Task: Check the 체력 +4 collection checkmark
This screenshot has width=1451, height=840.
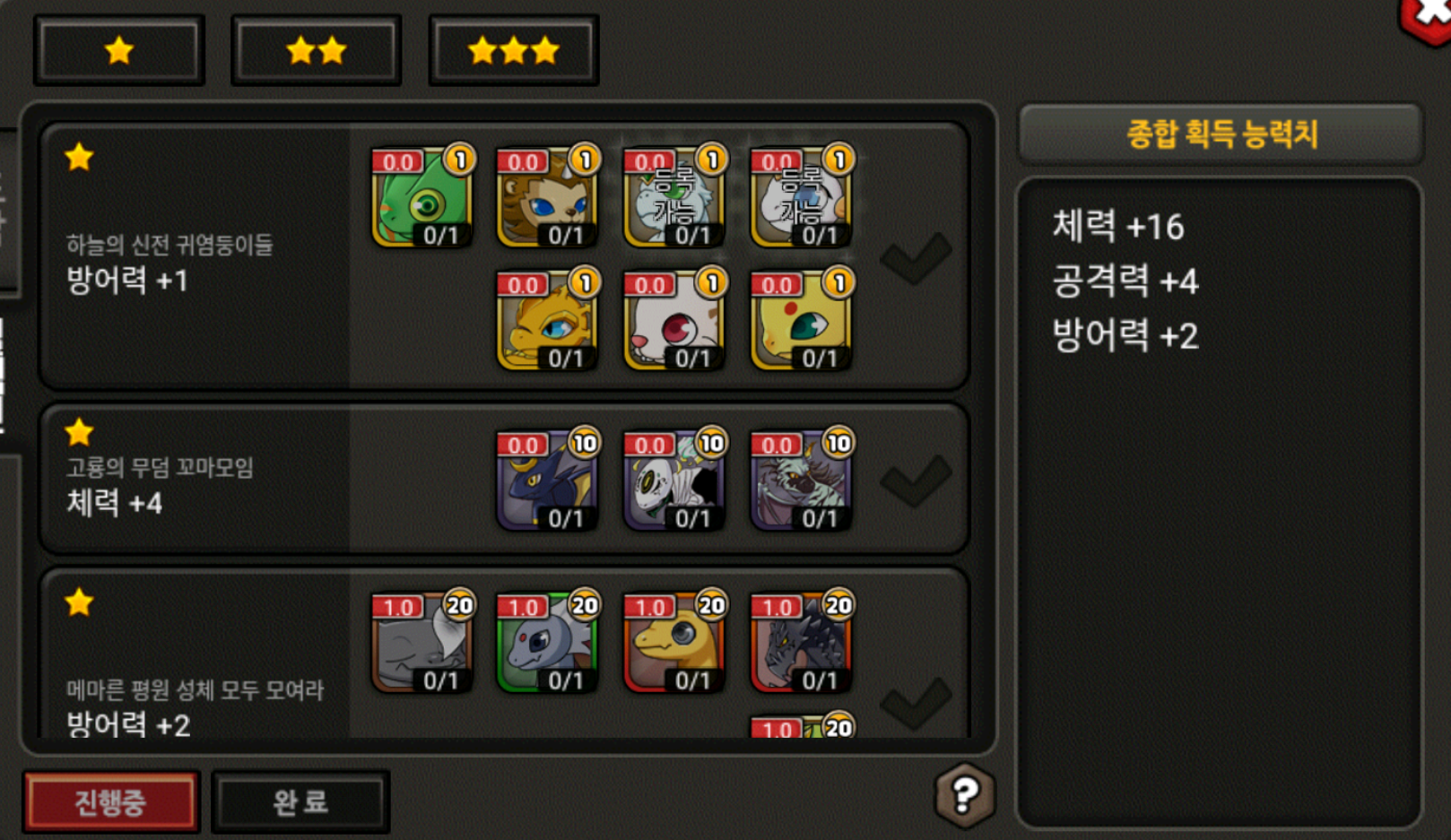Action: click(x=916, y=481)
